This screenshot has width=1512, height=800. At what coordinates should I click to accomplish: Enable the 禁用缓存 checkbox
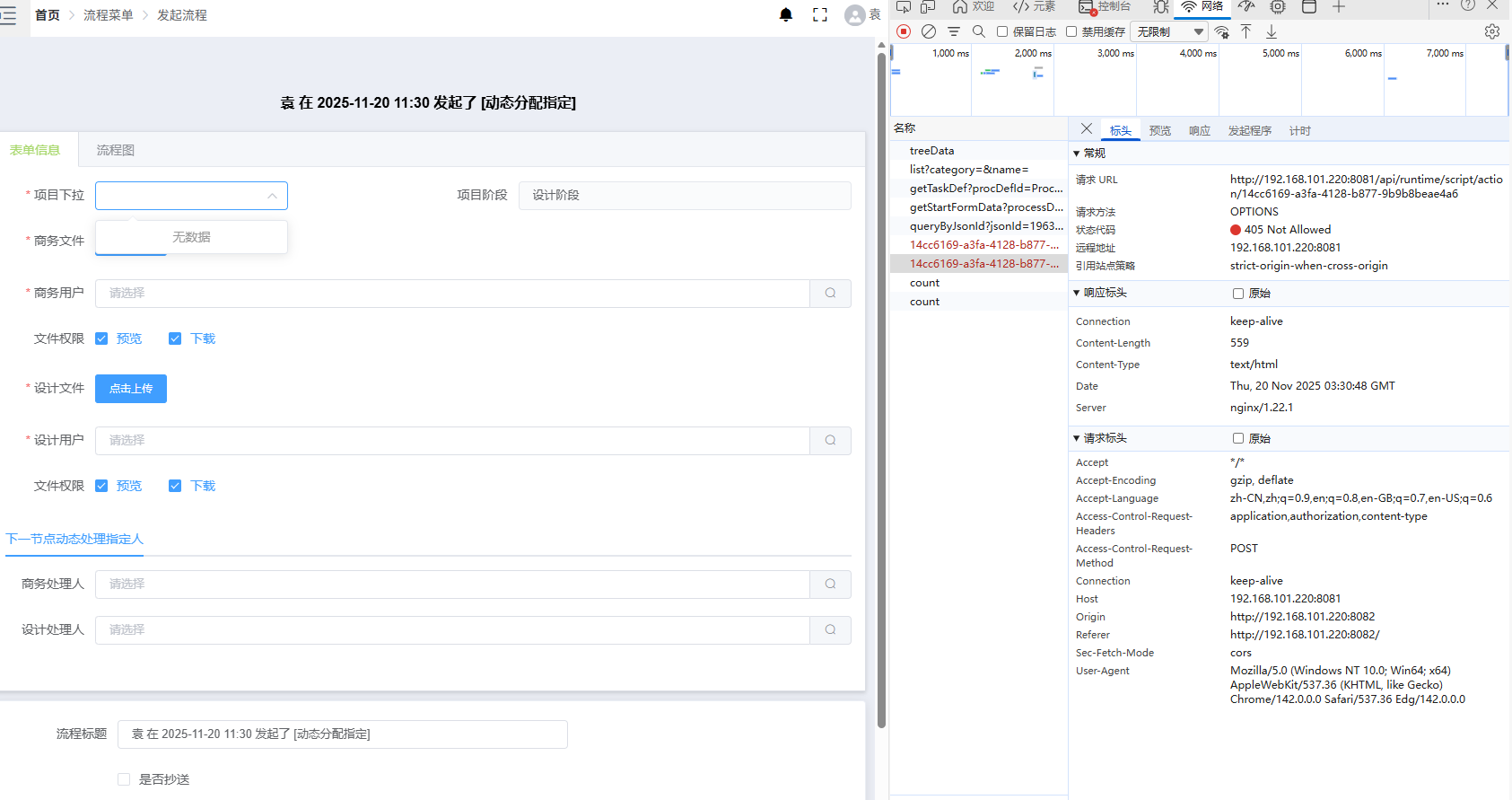coord(1071,31)
